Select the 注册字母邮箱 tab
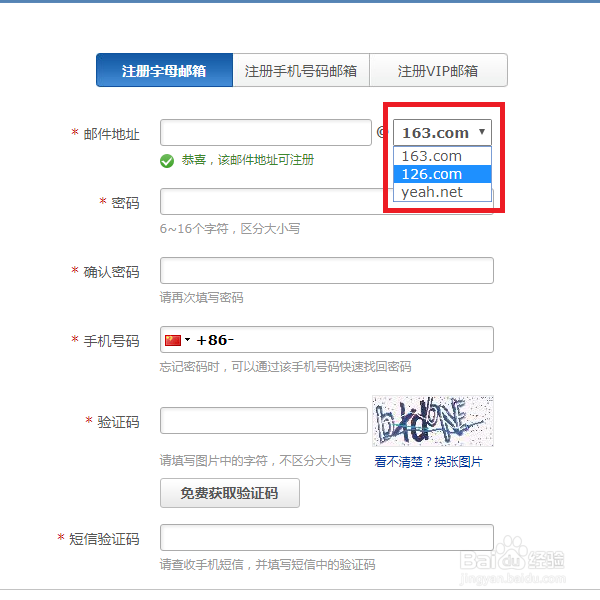 click(165, 70)
